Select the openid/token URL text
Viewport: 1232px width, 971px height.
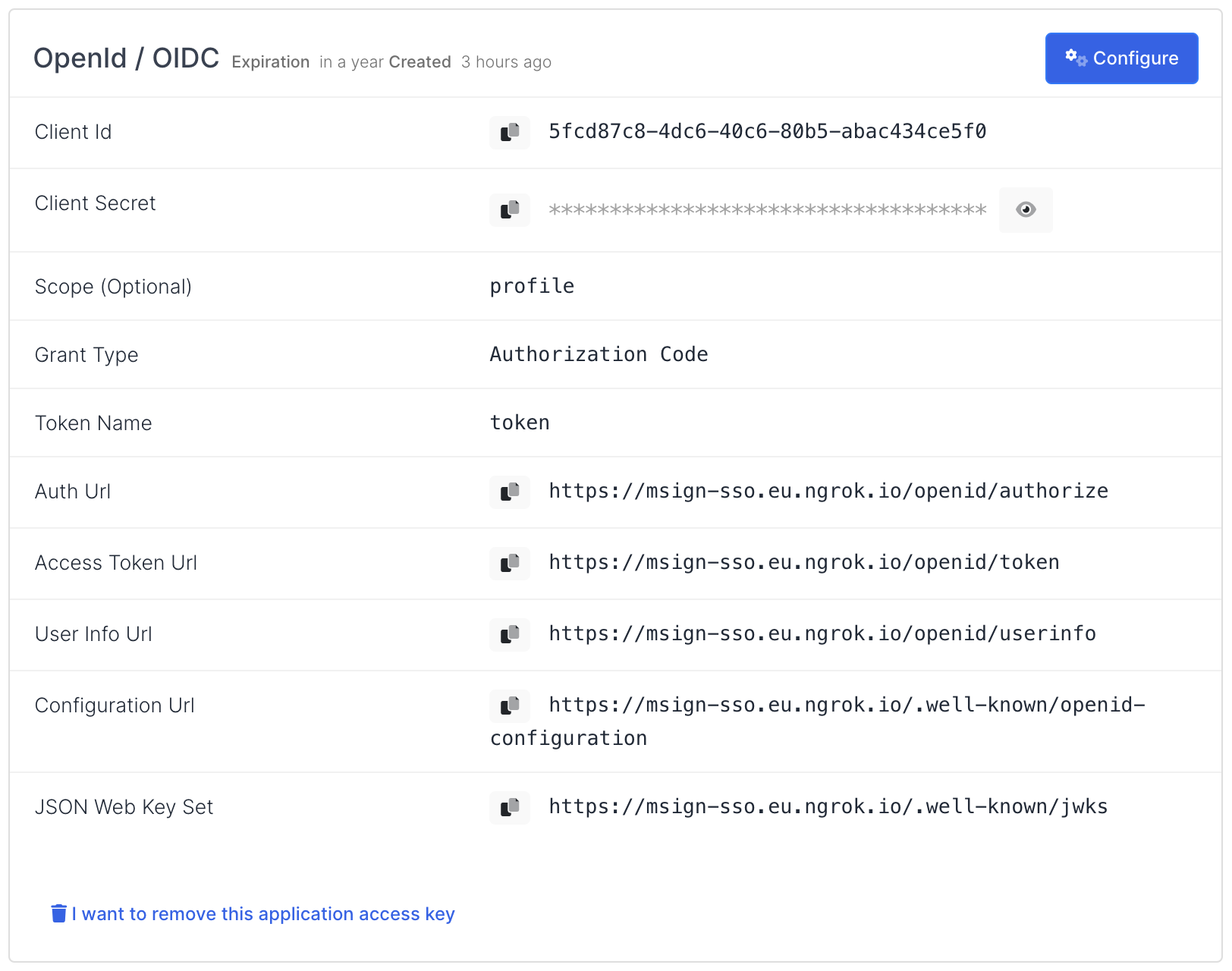pos(803,563)
